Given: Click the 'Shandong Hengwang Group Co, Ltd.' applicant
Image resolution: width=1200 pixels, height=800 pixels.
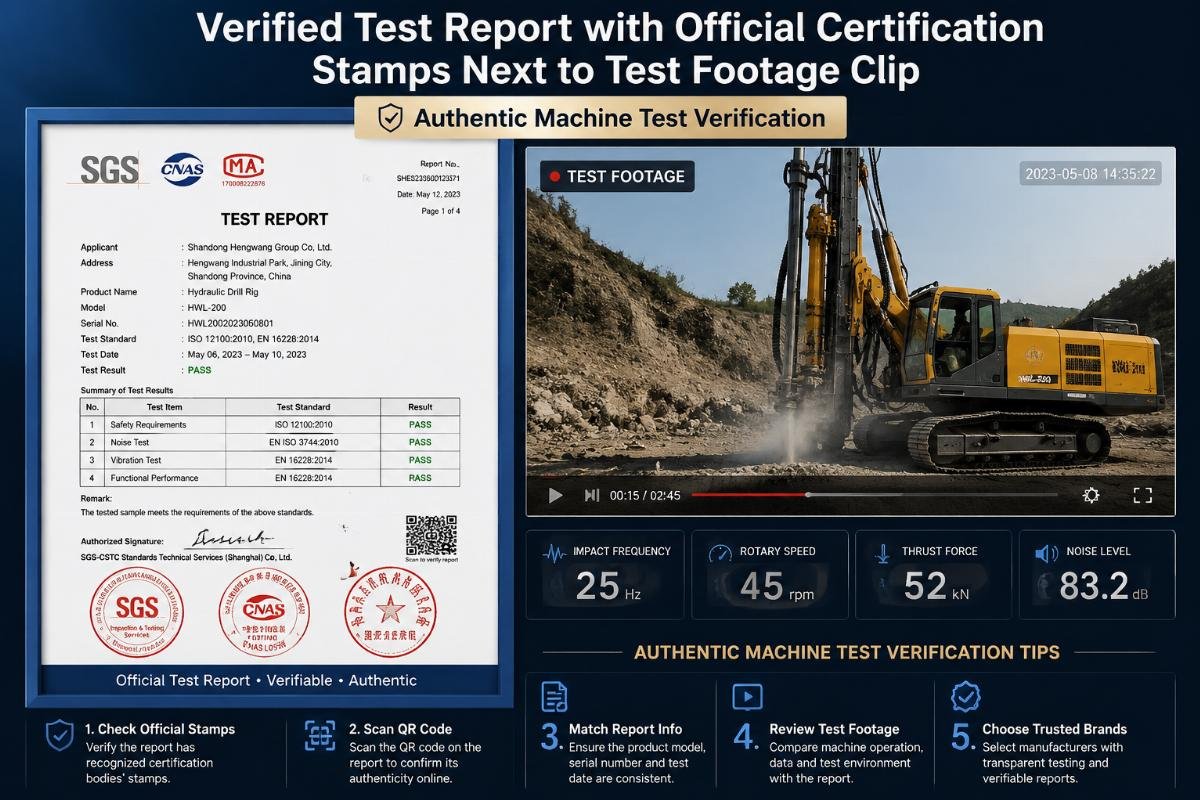Looking at the screenshot, I should [259, 247].
